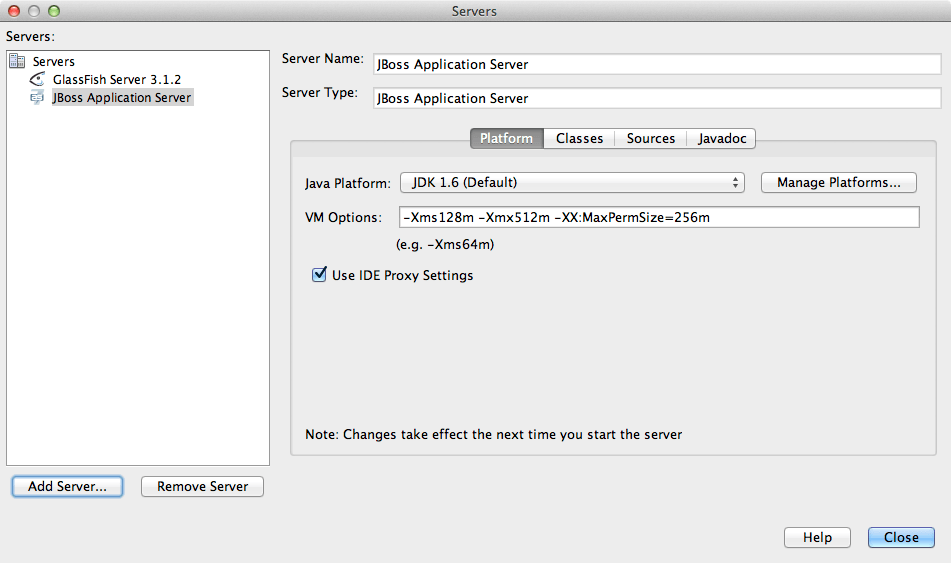Click the 'Server Type:' label

320,93
